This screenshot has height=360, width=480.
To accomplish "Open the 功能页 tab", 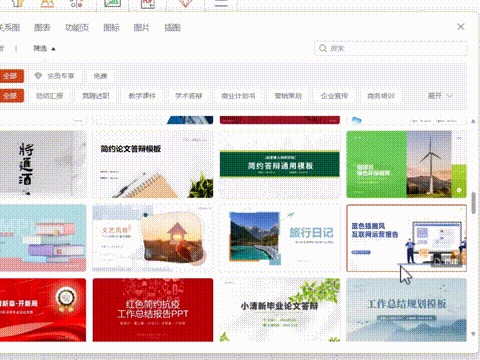I will tap(77, 27).
